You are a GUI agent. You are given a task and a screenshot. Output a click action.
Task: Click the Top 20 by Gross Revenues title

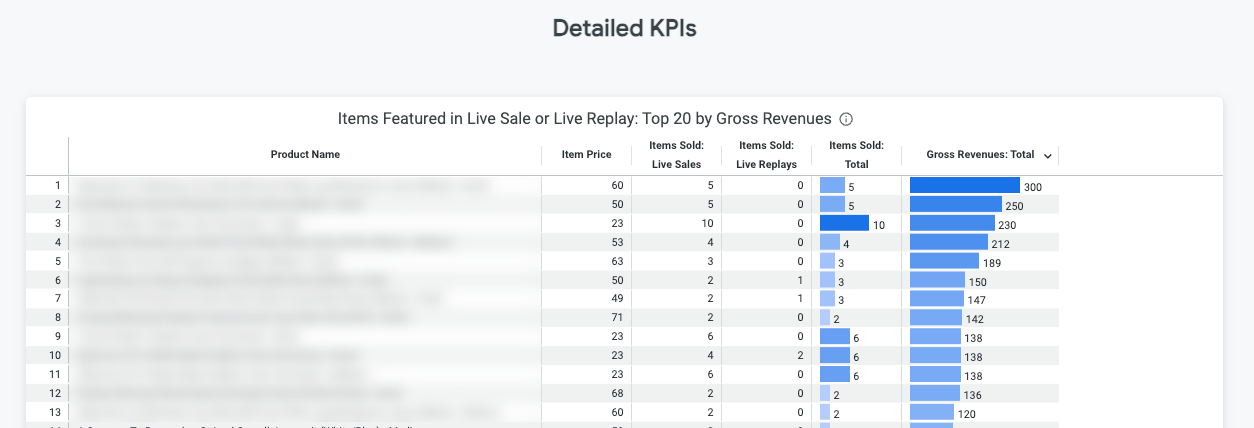click(x=585, y=119)
